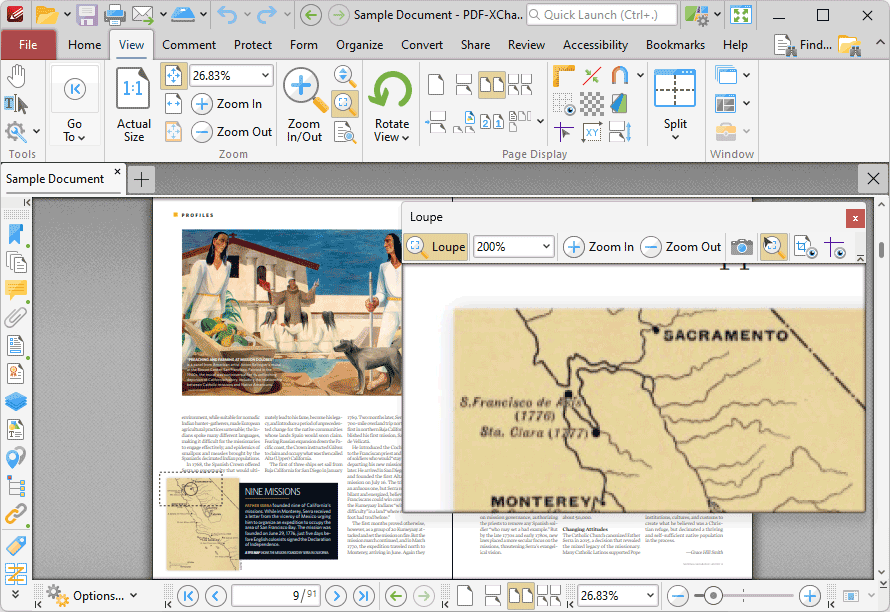
Task: Click Loupe toggle button in Loupe panel
Action: coord(436,247)
